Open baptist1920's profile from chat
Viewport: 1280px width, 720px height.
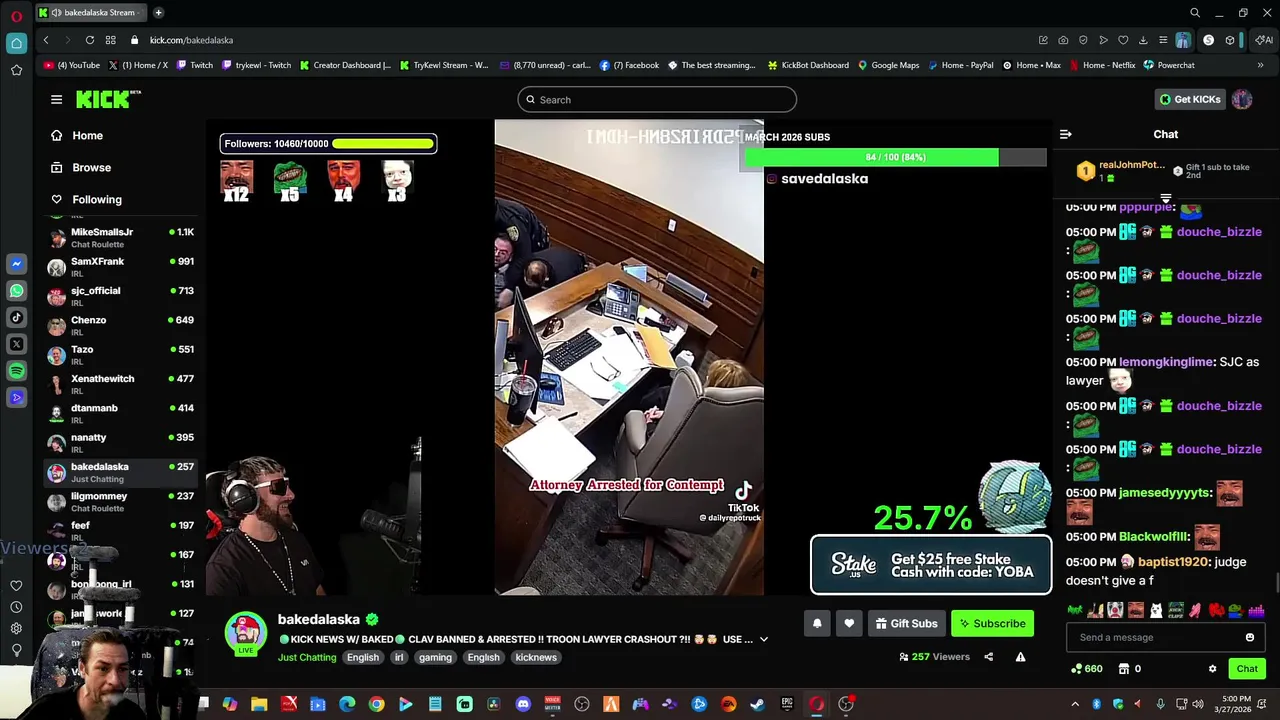pyautogui.click(x=1175, y=562)
